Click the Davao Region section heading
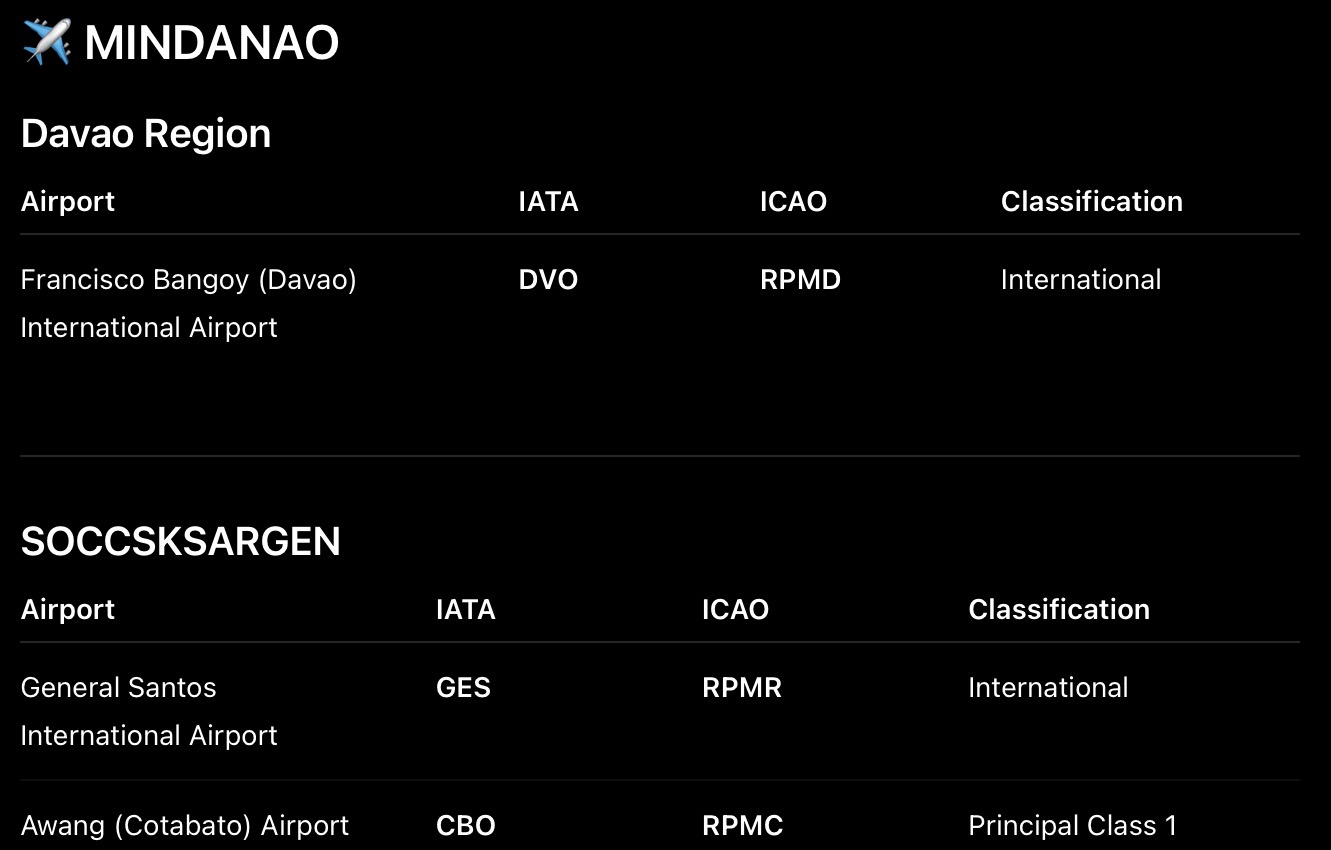1331x850 pixels. pyautogui.click(x=146, y=134)
